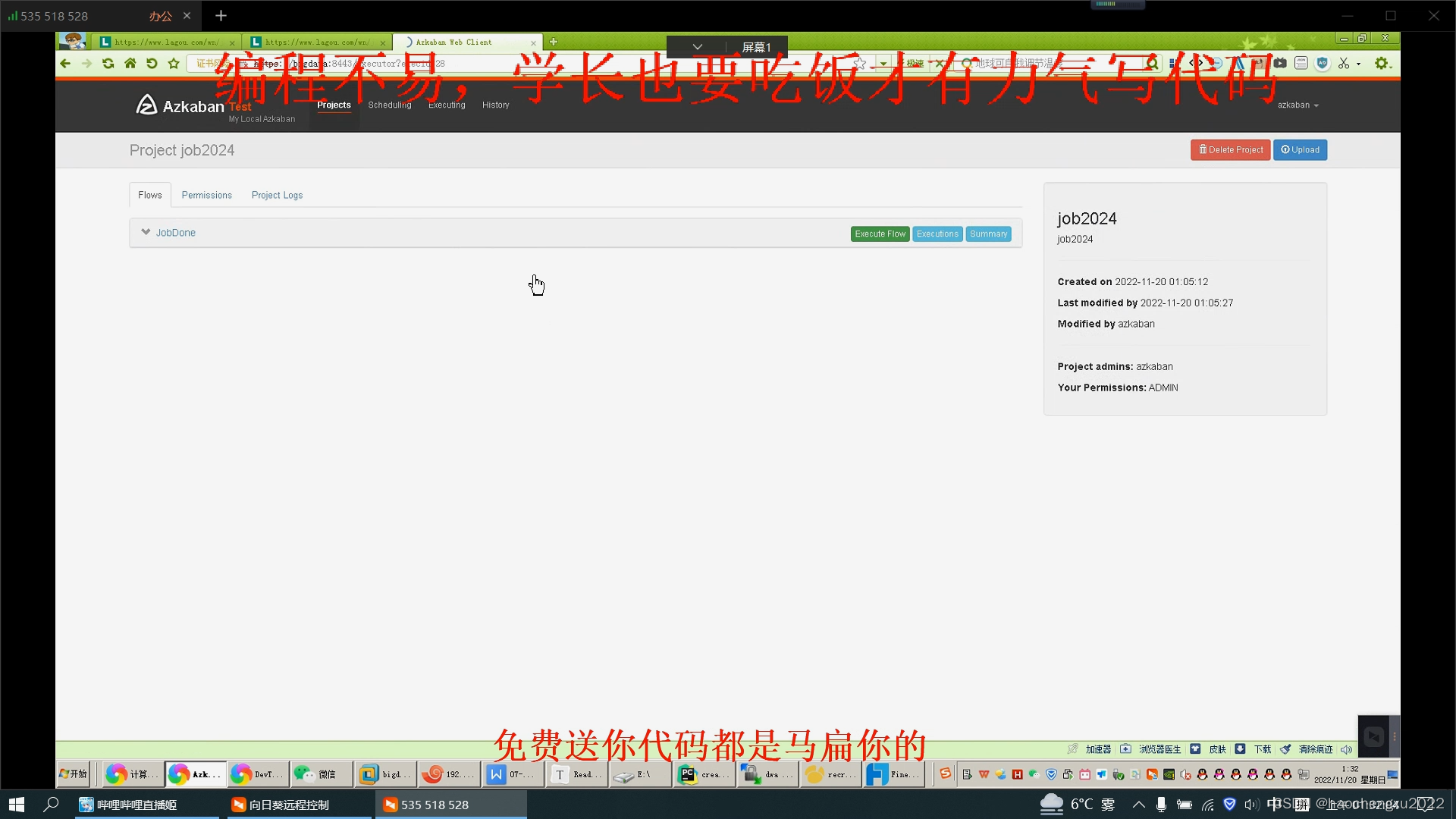Click the bookmark star icon beside the address bar
This screenshot has height=819, width=1456.
pyautogui.click(x=174, y=64)
